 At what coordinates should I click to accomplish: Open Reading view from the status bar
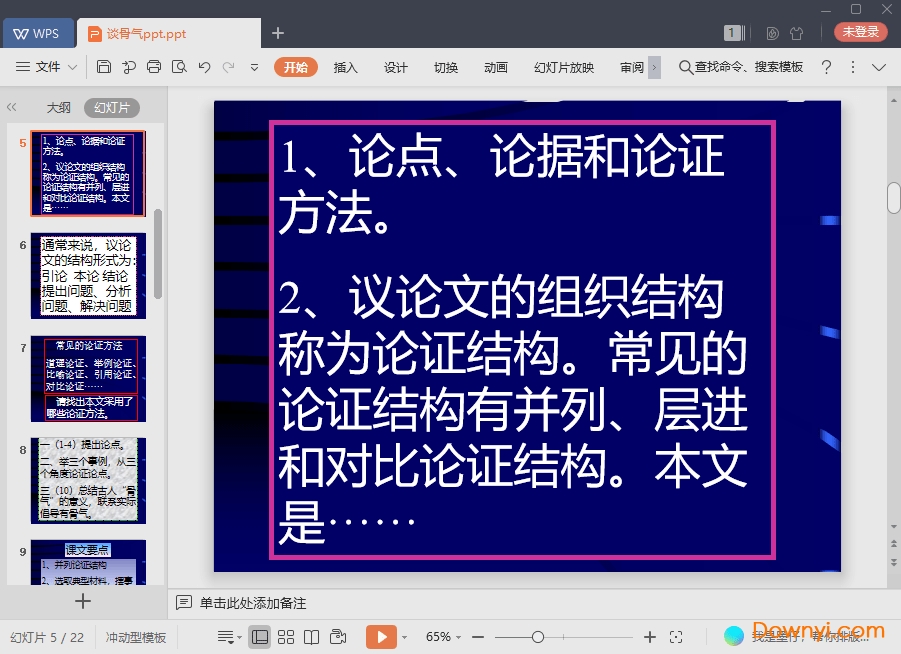(311, 635)
